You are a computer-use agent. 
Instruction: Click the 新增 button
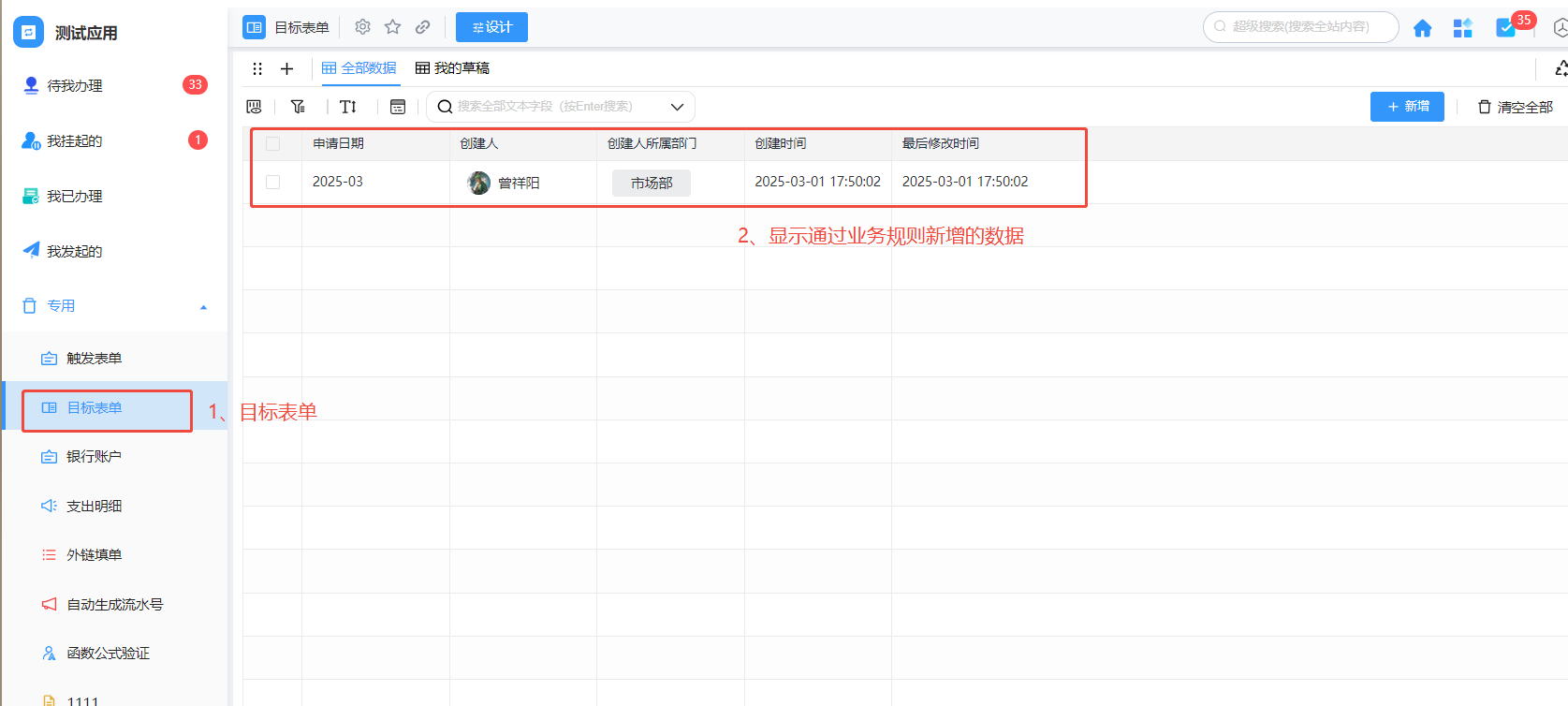(x=1407, y=107)
